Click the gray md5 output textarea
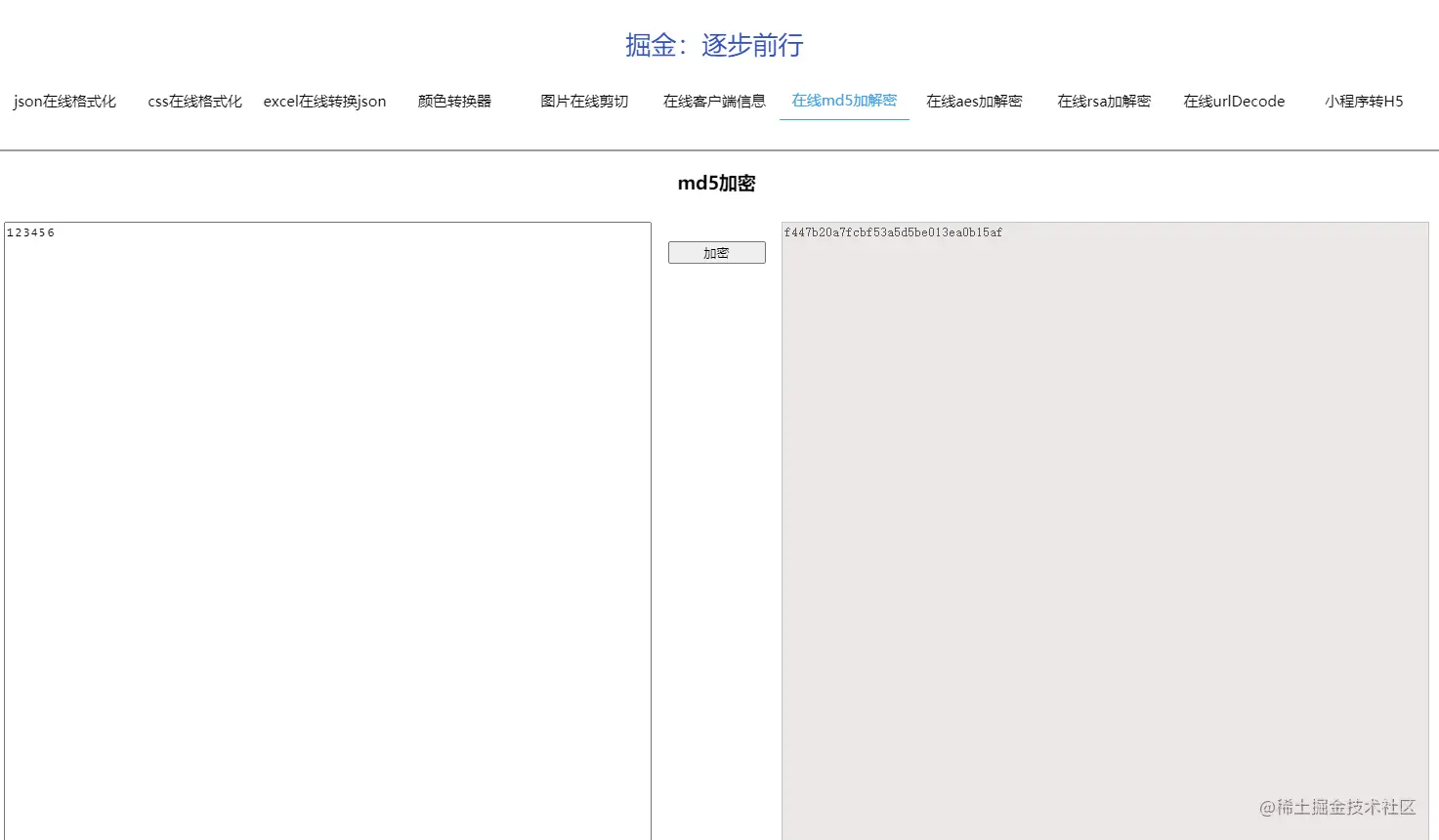 (x=1105, y=531)
